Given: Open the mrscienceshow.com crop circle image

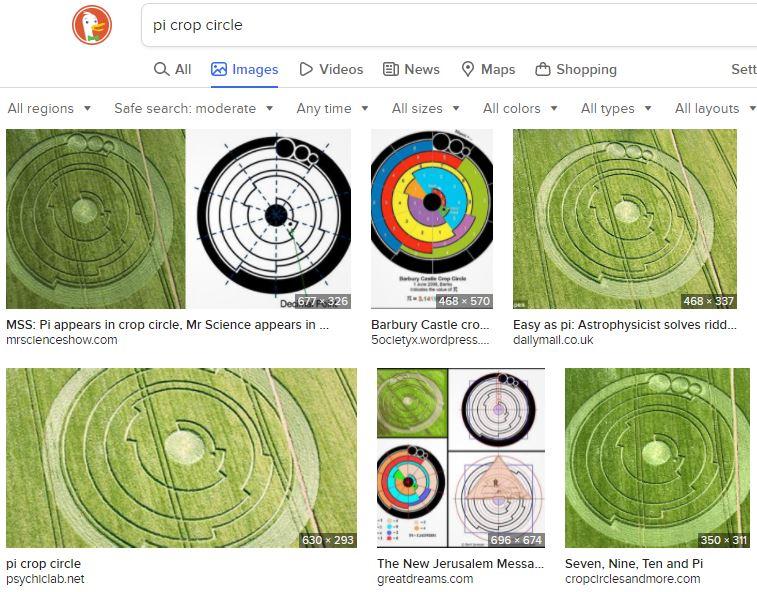Looking at the screenshot, I should pos(179,219).
